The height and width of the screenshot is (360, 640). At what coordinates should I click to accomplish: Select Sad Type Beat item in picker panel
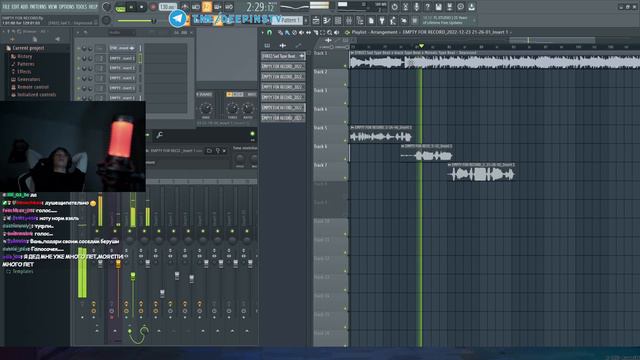tap(283, 56)
